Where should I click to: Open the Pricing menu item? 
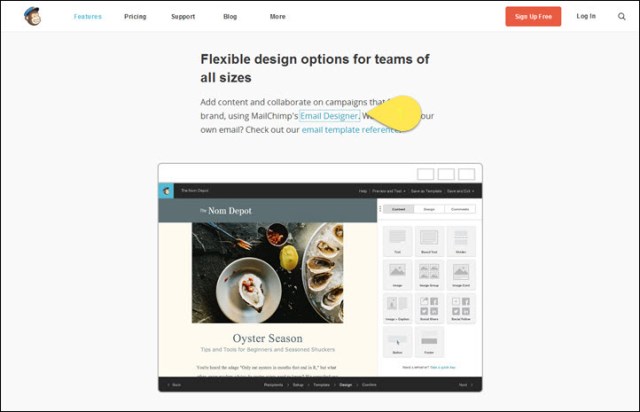[135, 17]
